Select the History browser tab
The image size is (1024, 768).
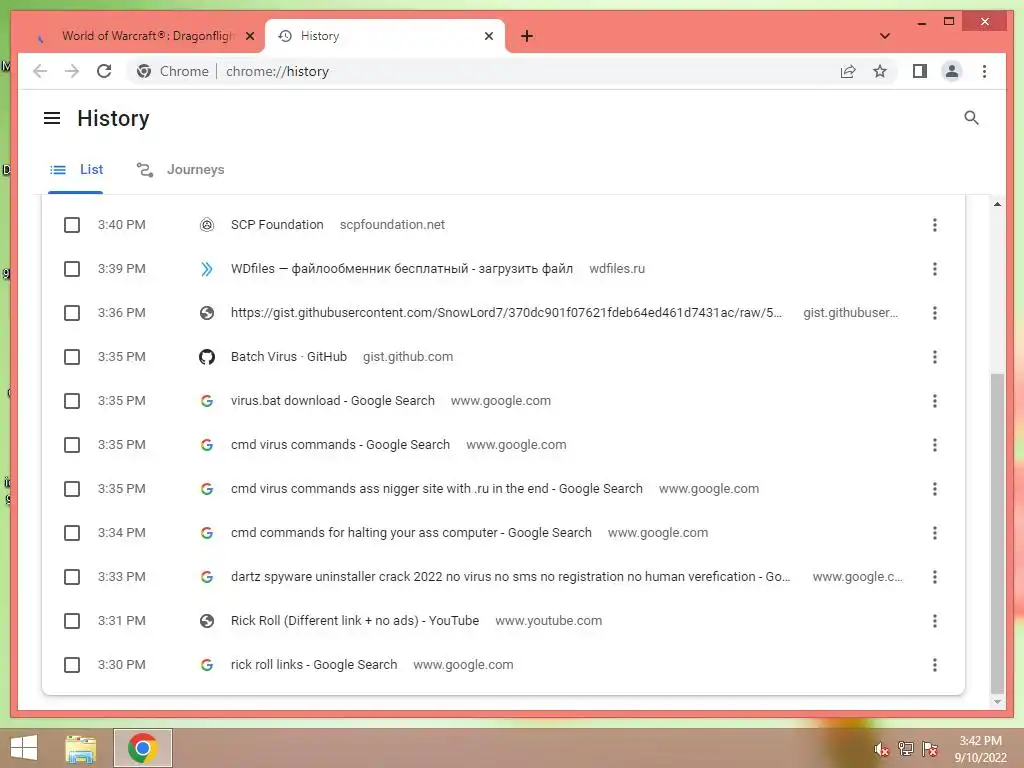(x=385, y=36)
